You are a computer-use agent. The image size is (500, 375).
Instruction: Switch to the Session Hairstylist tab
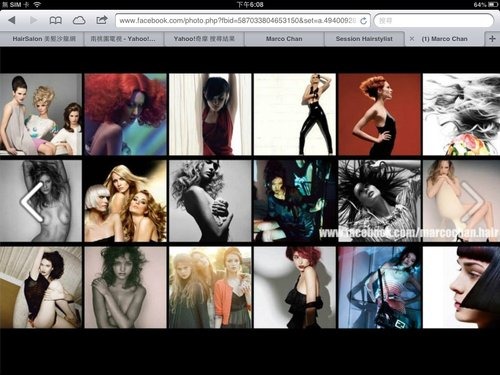(364, 39)
